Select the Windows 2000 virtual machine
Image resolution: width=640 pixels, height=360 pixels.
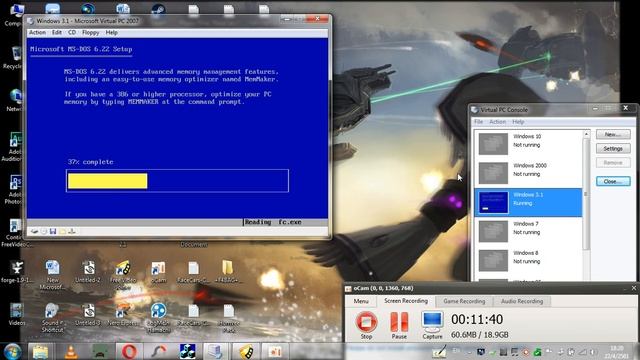[x=529, y=173]
